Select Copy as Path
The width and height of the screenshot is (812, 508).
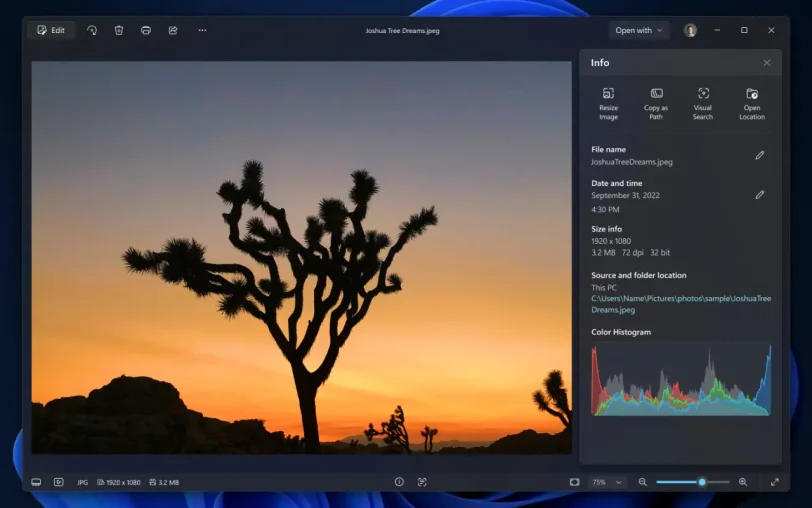[x=656, y=104]
